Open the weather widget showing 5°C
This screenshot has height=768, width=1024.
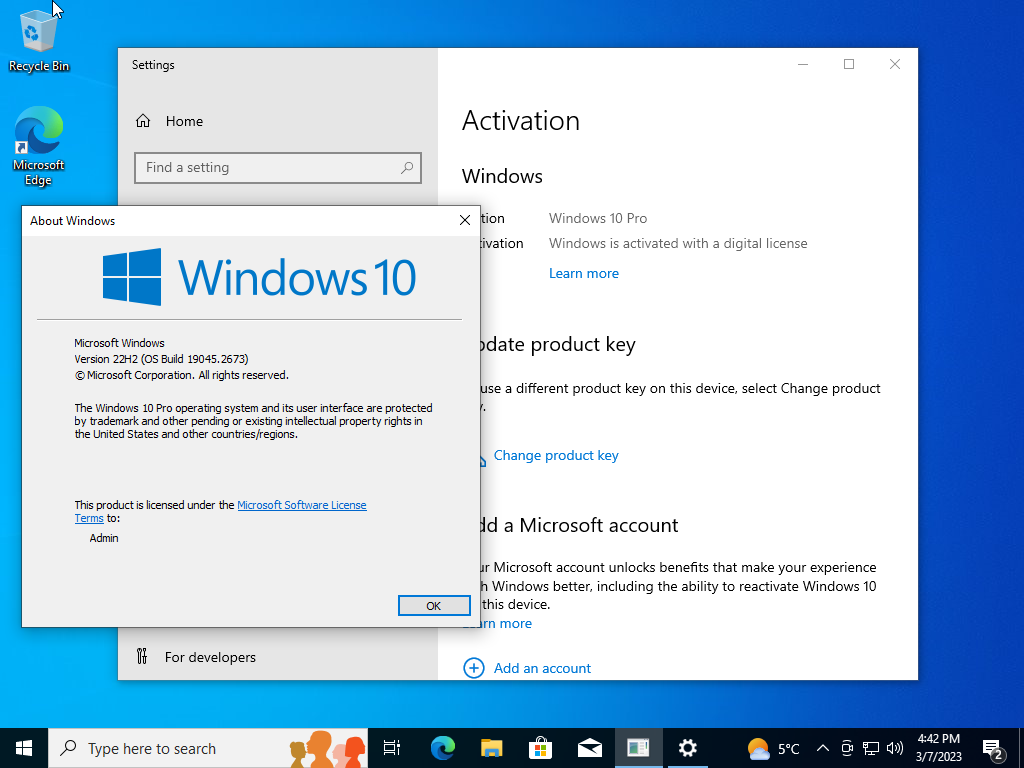pos(773,748)
